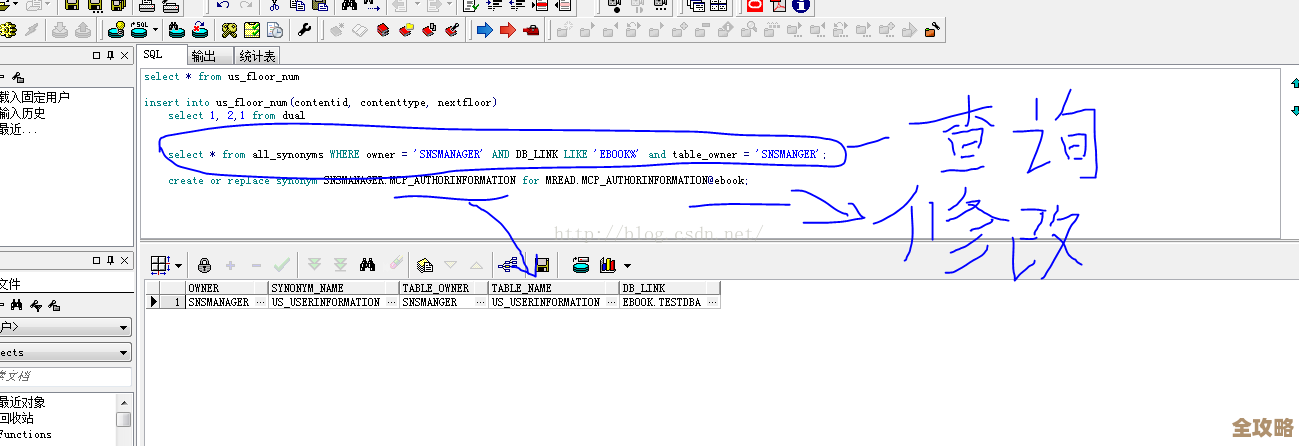This screenshot has height=446, width=1299.
Task: Click the object list scrollbar up arrow
Action: (123, 402)
